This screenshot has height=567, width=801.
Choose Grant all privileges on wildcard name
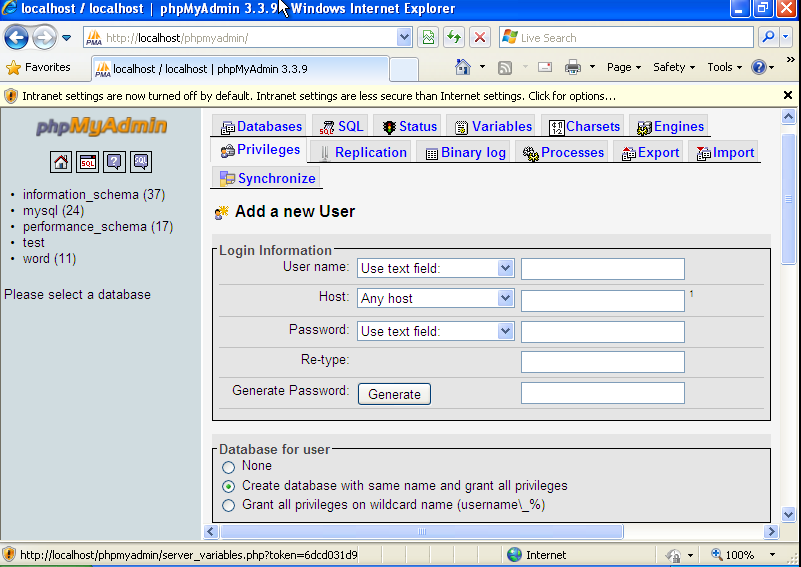coord(229,506)
